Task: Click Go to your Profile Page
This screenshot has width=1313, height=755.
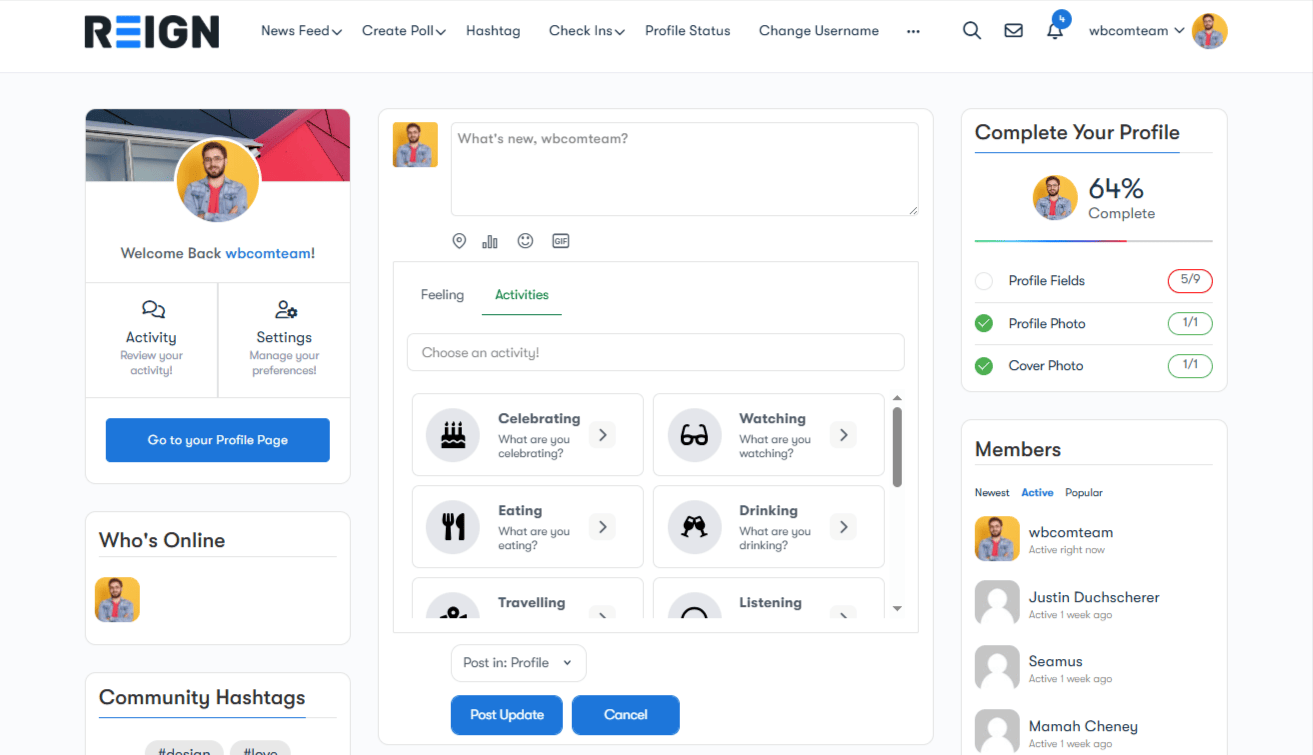Action: click(218, 440)
